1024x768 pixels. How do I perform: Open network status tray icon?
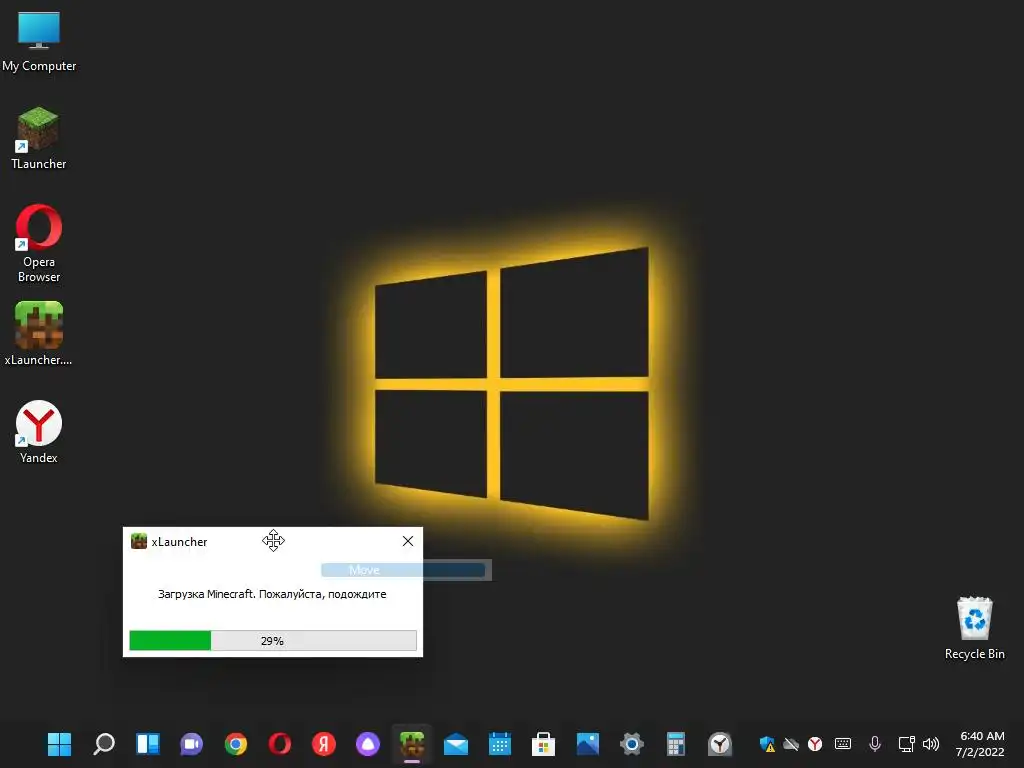click(906, 744)
